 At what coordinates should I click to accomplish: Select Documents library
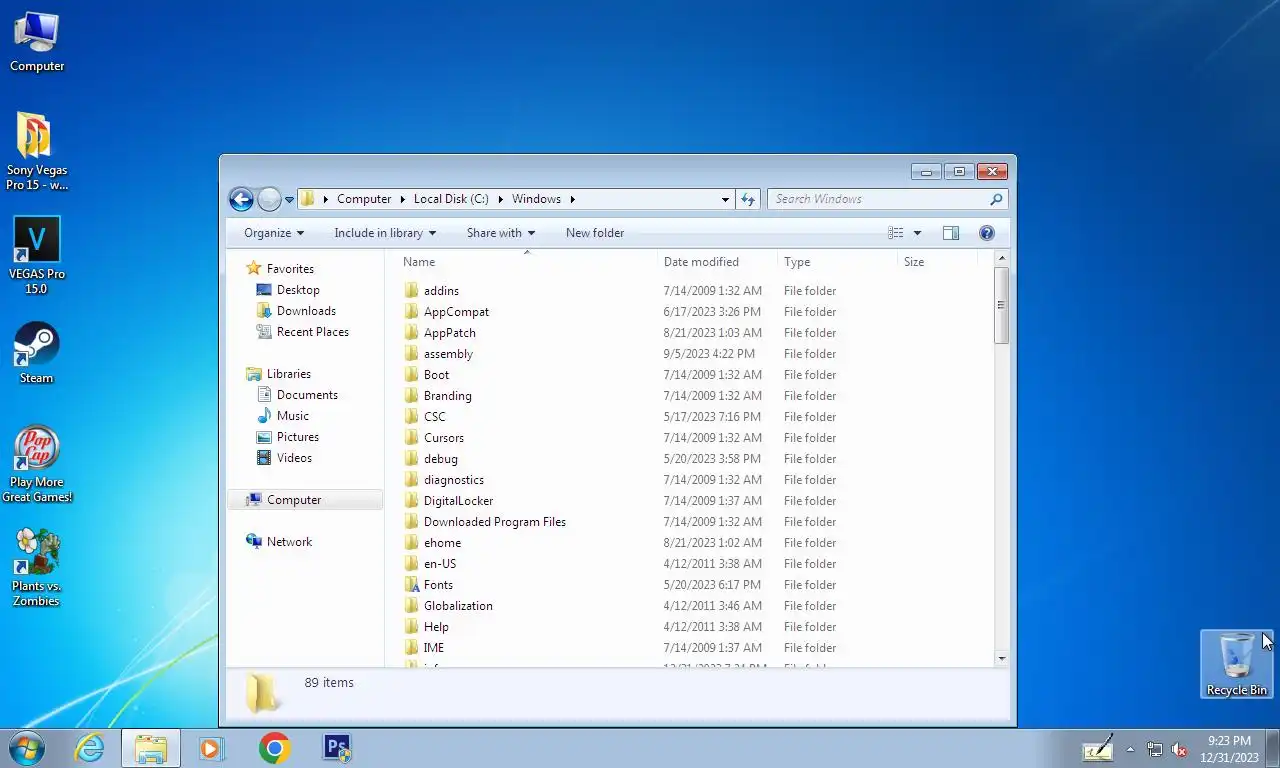click(297, 395)
